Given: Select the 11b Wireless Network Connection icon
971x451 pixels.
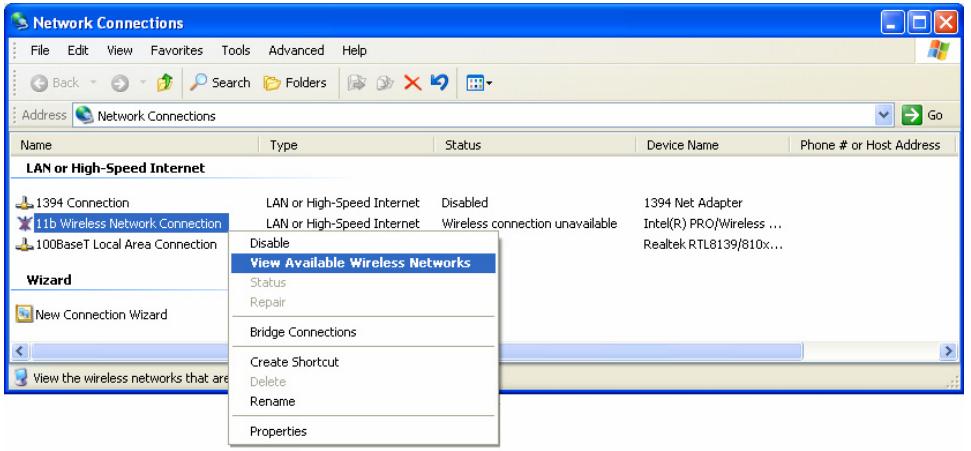Looking at the screenshot, I should pos(24,224).
